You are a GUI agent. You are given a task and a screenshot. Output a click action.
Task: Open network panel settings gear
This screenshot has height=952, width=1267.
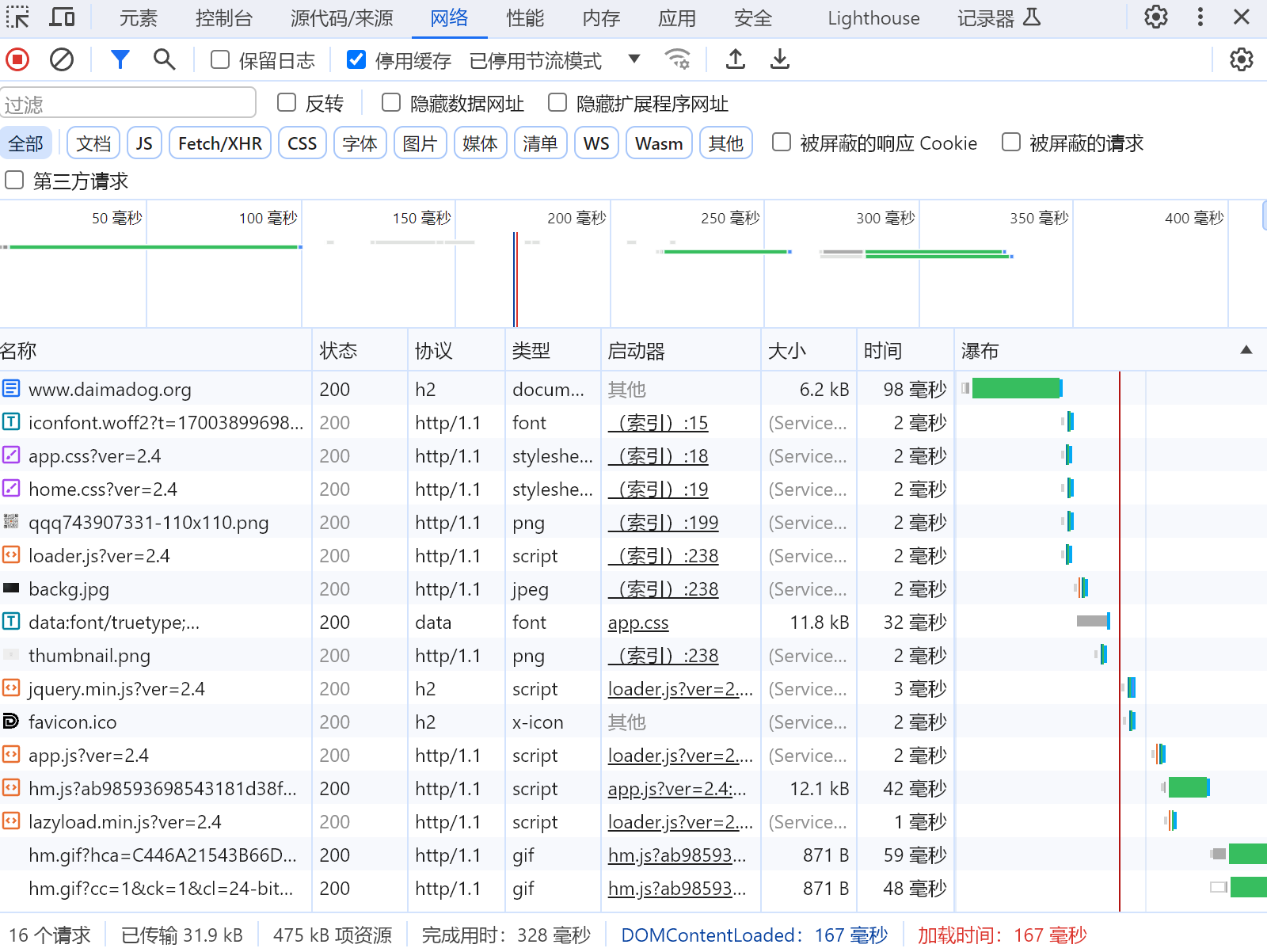coord(1242,59)
